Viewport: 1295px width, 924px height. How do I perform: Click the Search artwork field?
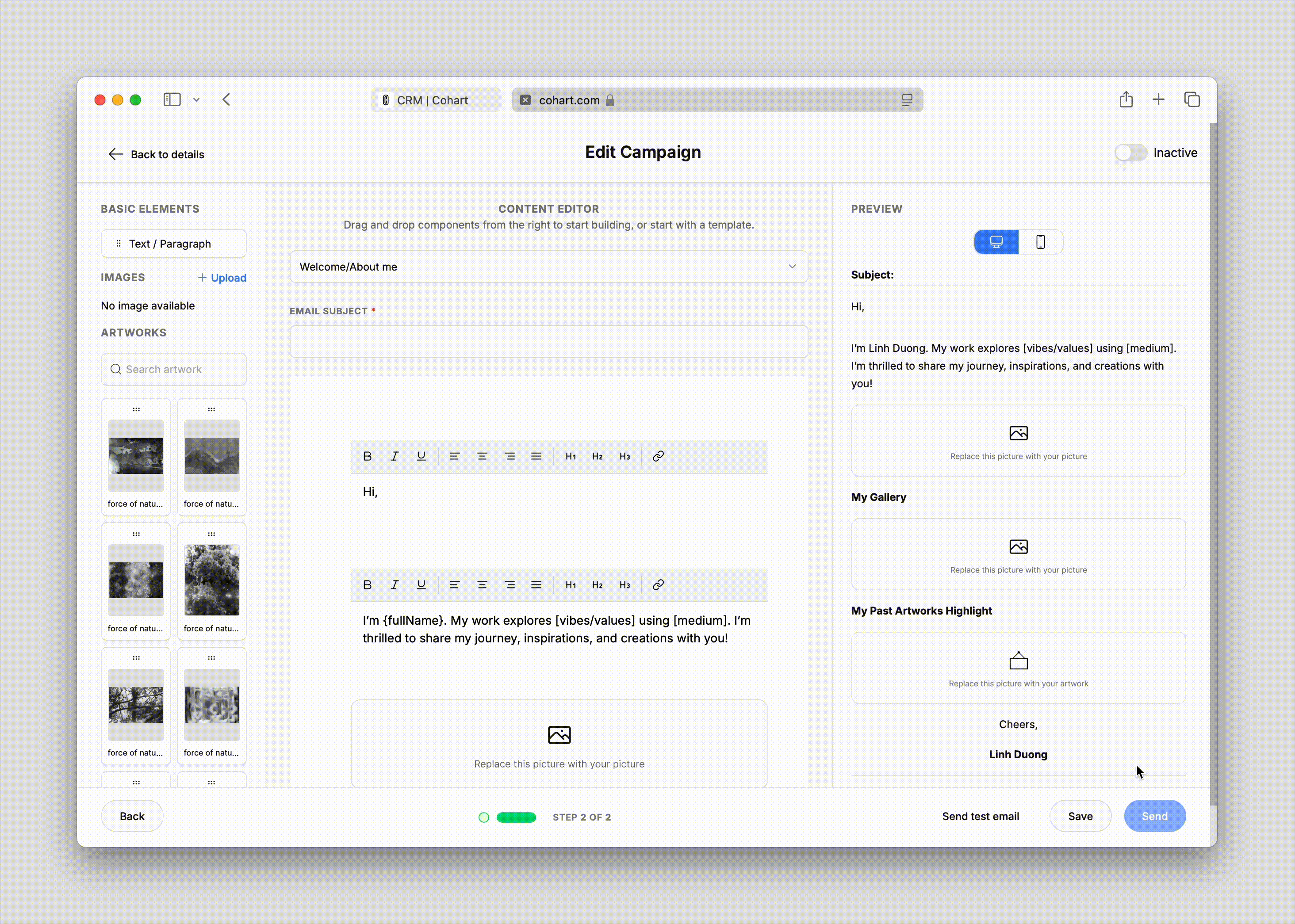(x=174, y=369)
